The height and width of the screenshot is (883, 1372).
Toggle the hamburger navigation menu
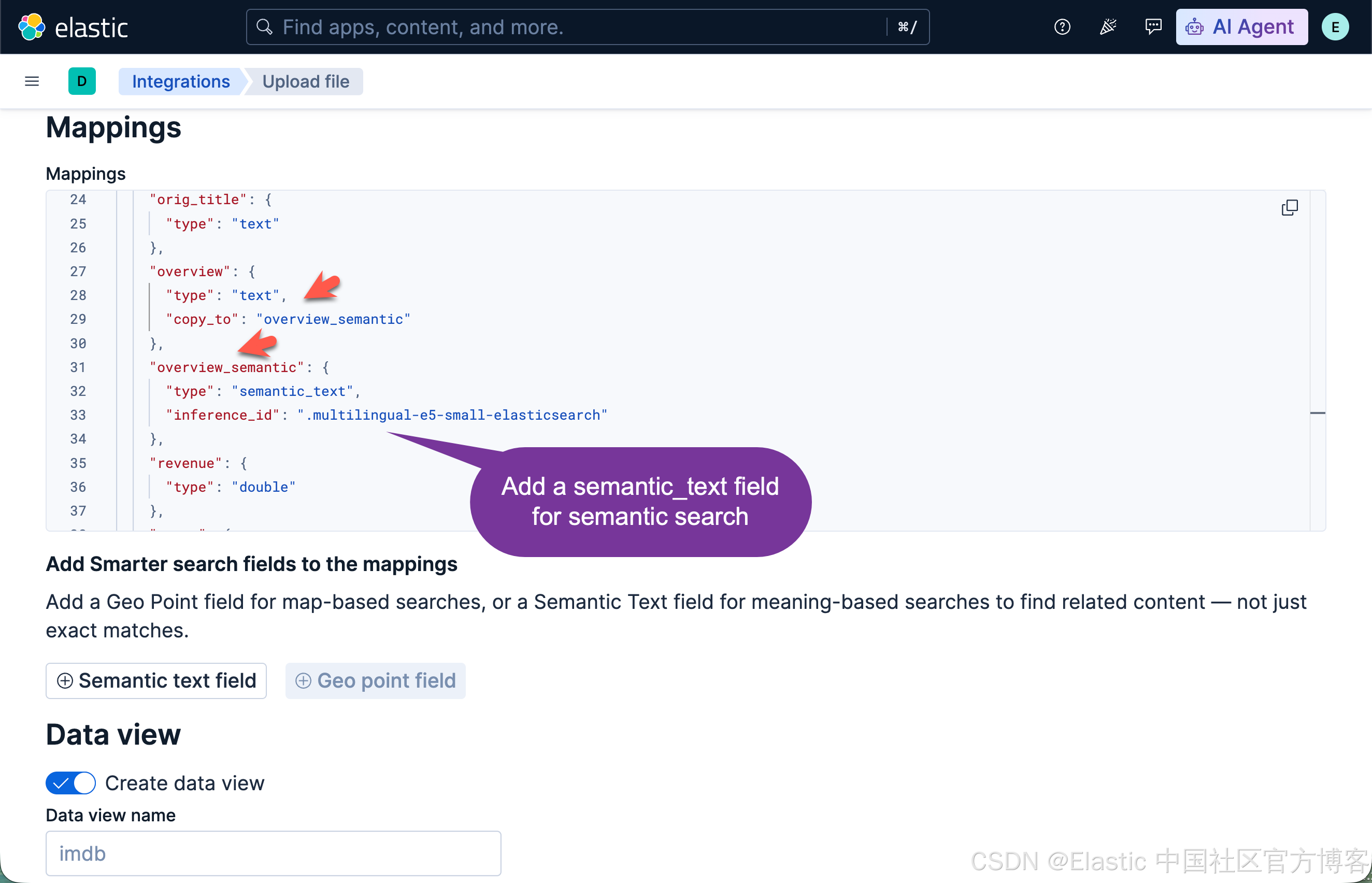click(32, 81)
